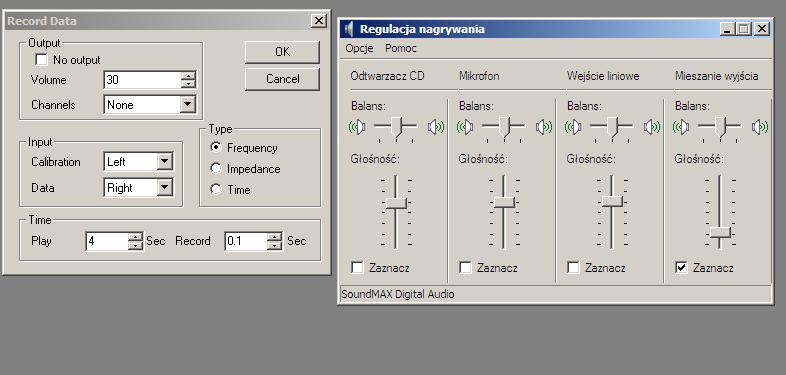Screen dimensions: 786x375
Task: Decrease Record seconds with down arrow
Action: coord(274,245)
